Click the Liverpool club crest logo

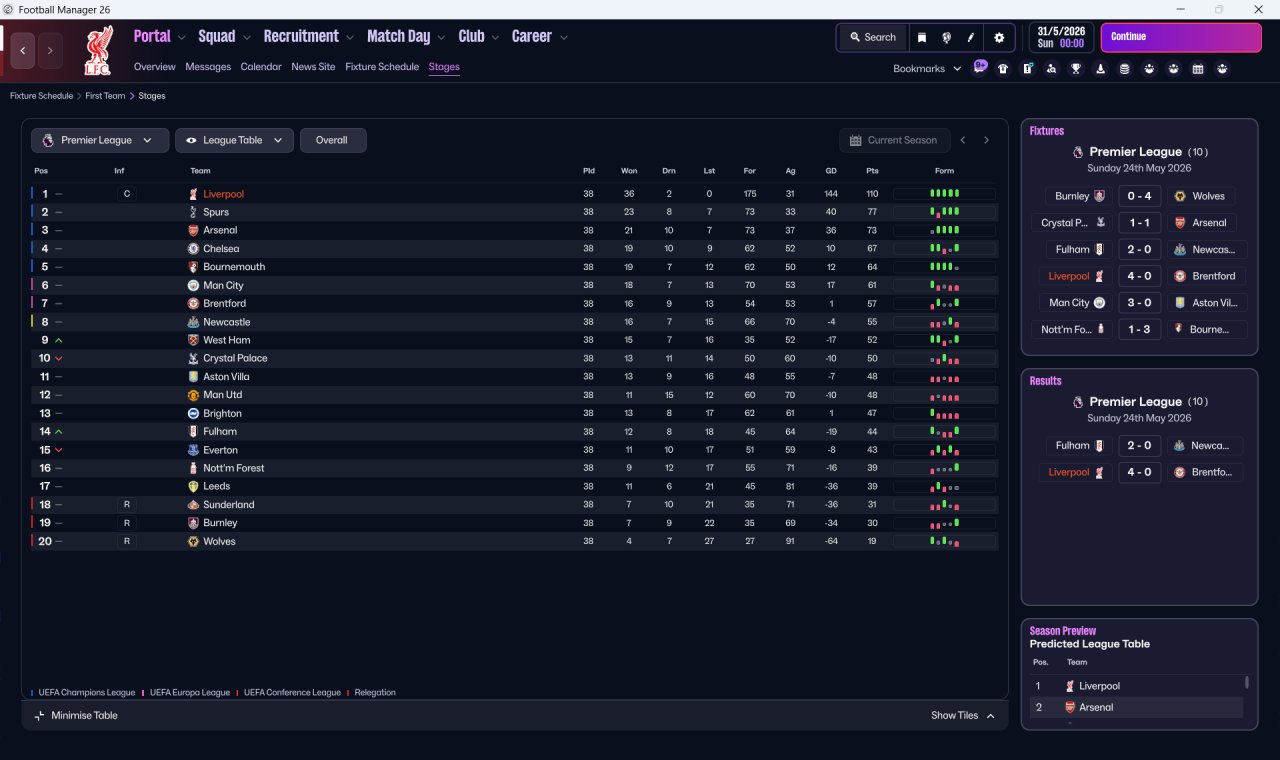pos(98,51)
